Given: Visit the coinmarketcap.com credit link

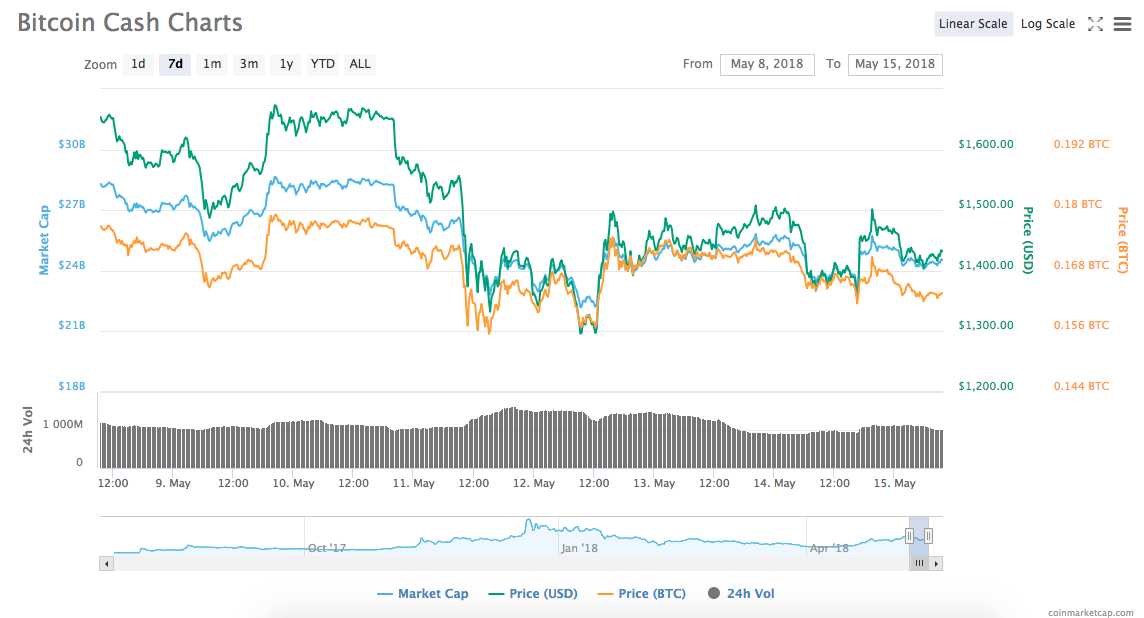Looking at the screenshot, I should click(1090, 611).
